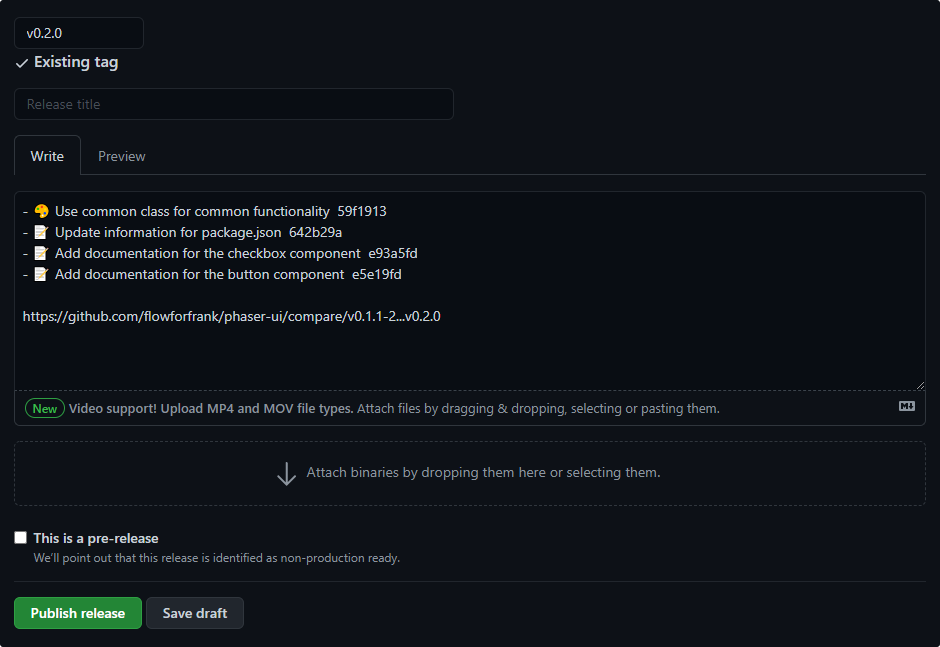This screenshot has height=647, width=940.
Task: Click the down arrow attach binaries icon
Action: point(286,473)
